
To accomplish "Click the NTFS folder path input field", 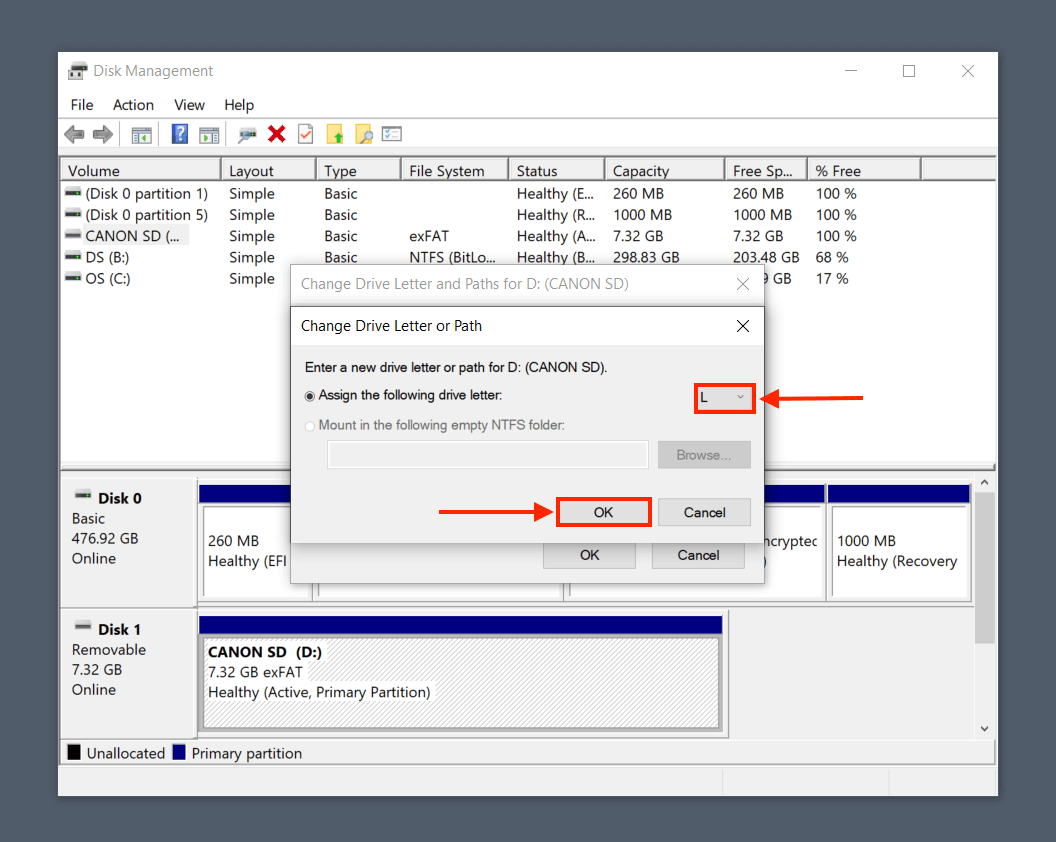I will point(488,455).
